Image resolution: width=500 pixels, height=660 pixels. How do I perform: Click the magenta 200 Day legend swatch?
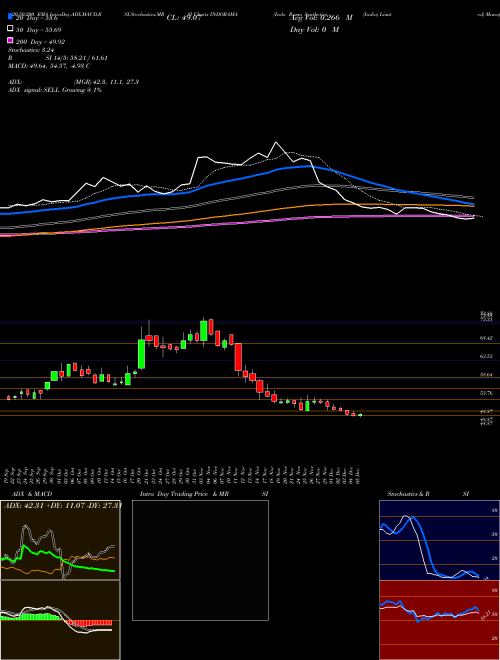pos(11,40)
